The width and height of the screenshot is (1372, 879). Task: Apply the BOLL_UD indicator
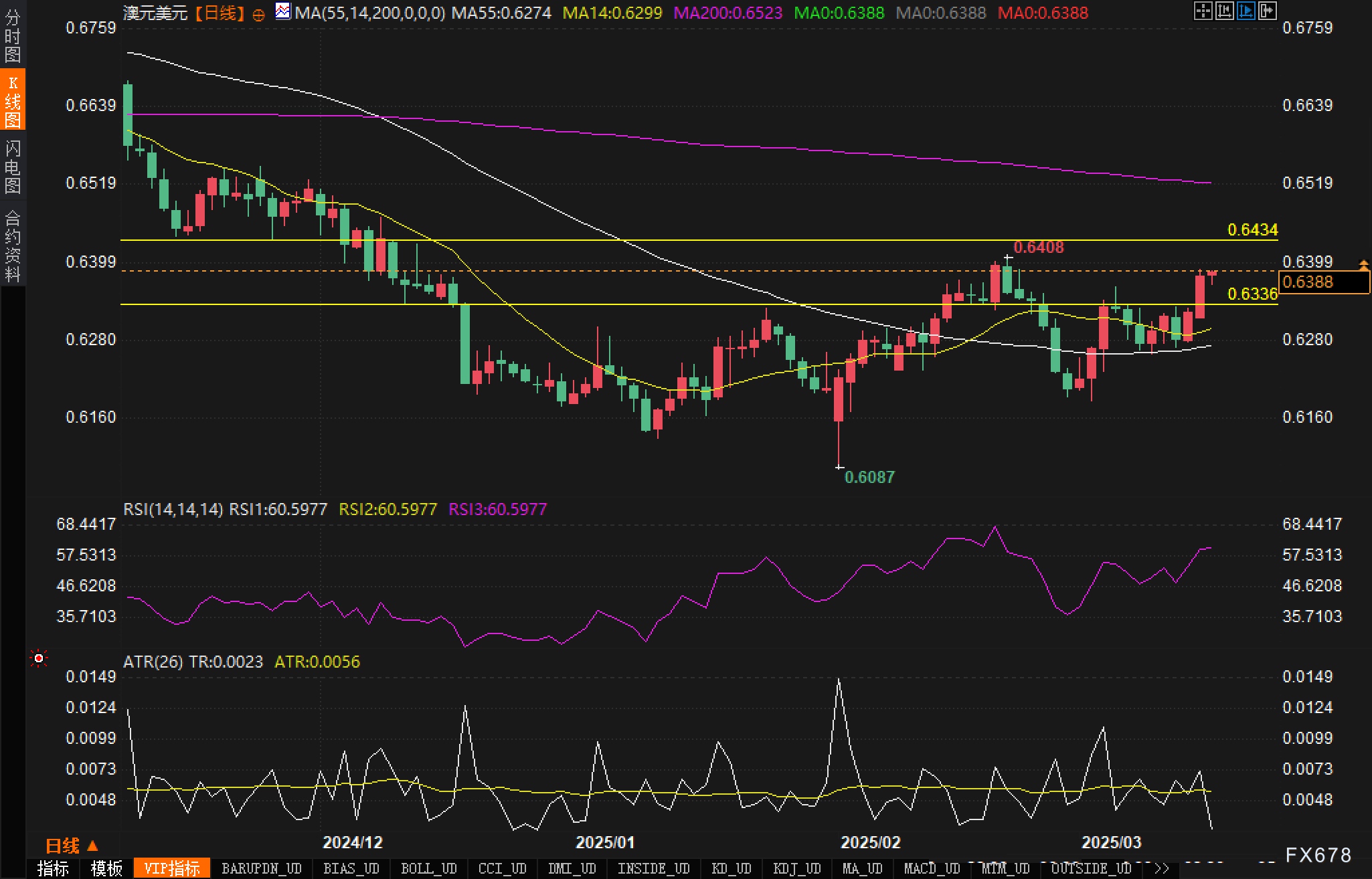[428, 869]
